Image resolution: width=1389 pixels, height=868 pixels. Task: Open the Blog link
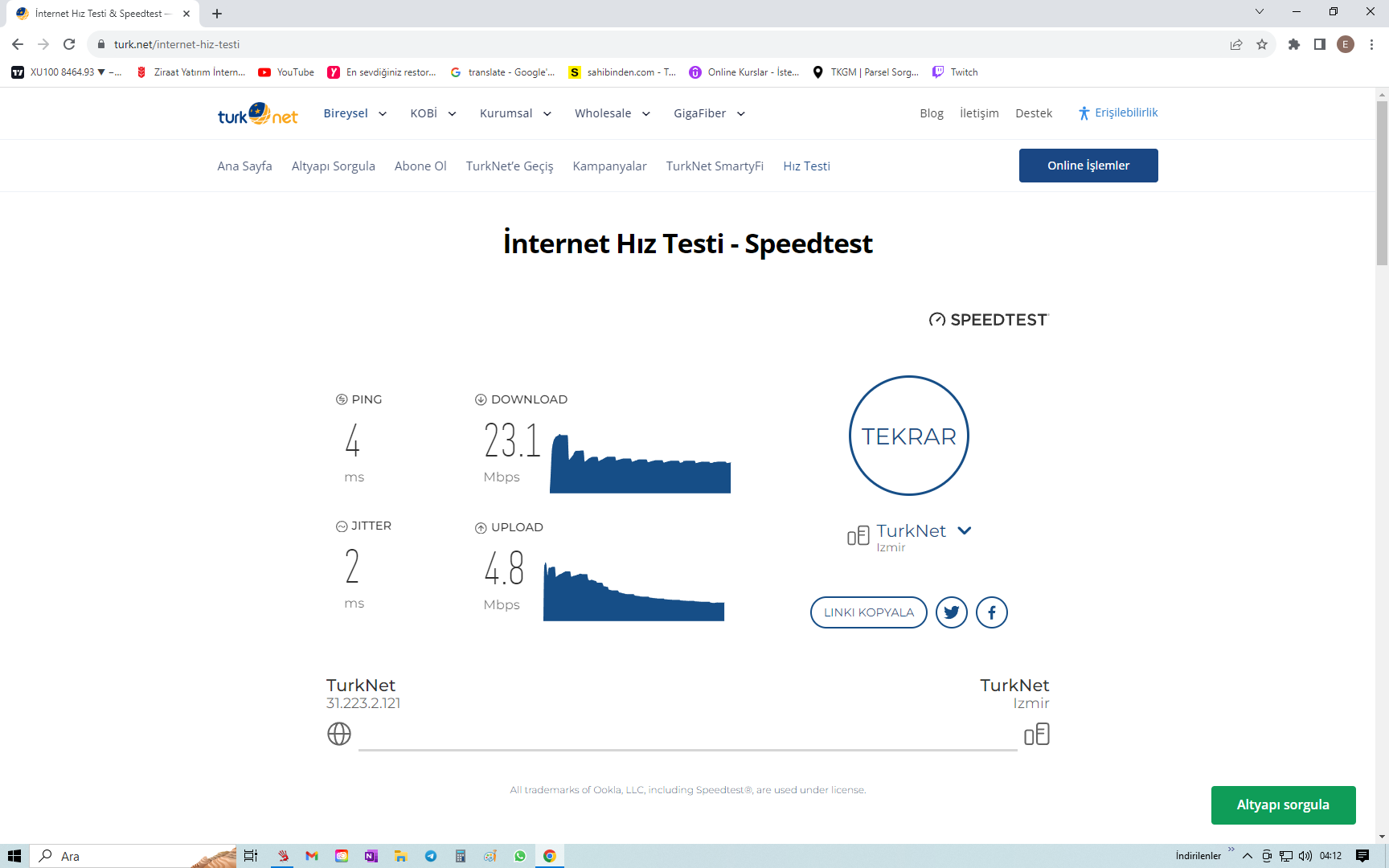click(932, 113)
